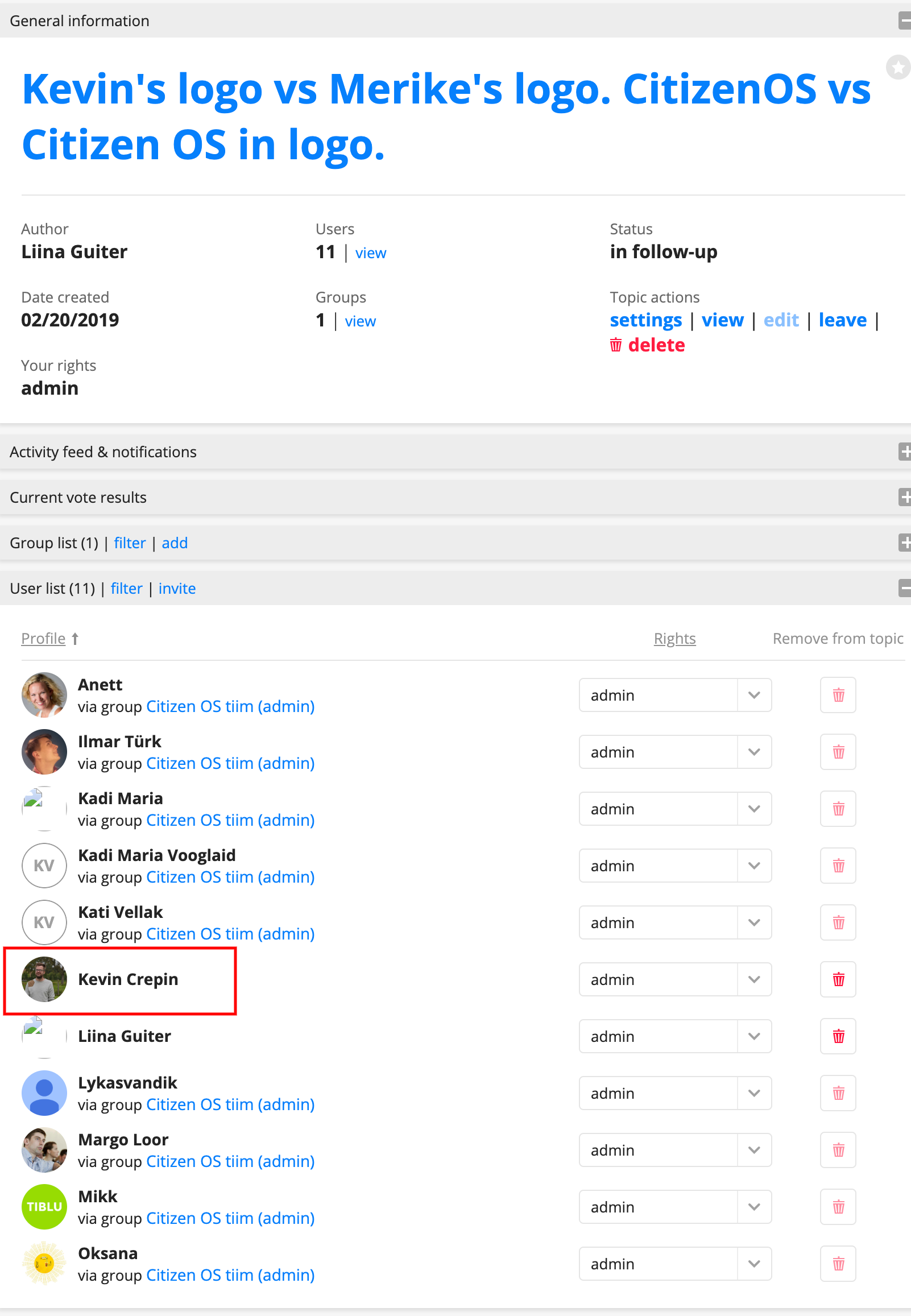Click the edit topic action

coord(781,320)
